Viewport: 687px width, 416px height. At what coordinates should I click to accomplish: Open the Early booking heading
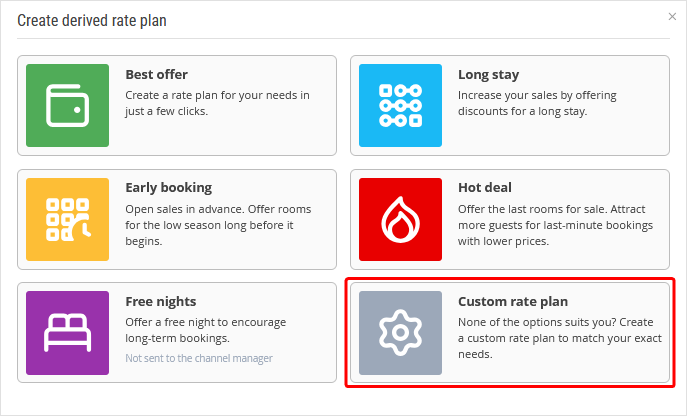pos(168,188)
